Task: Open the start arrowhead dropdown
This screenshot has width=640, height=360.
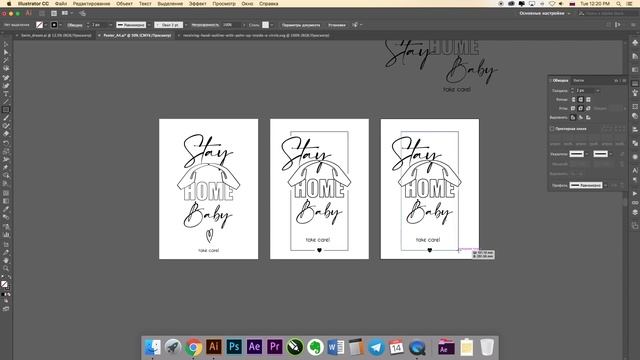Action: 587,154
